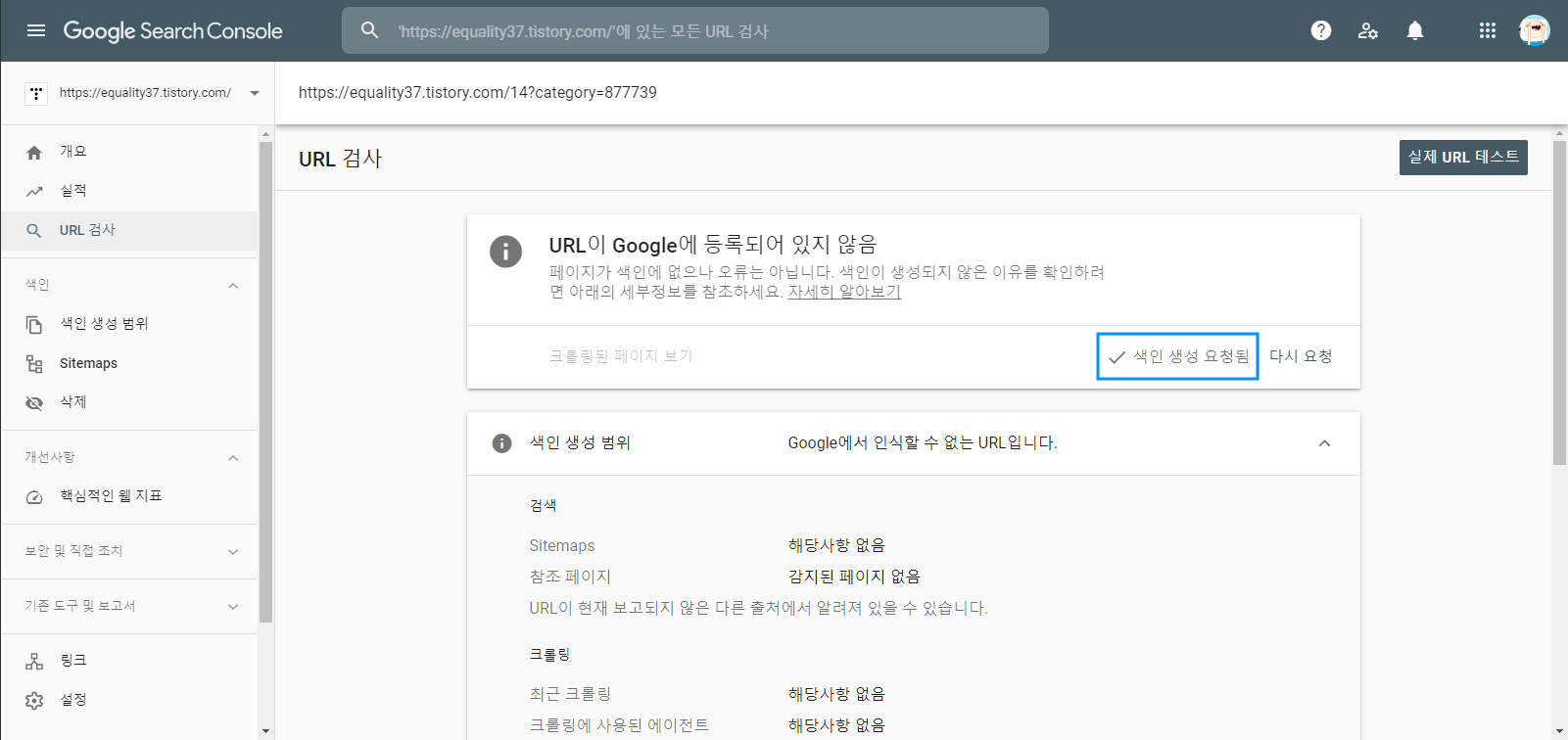Viewport: 1568px width, 740px height.
Task: Click the 최근 크롤링 label
Action: click(570, 694)
